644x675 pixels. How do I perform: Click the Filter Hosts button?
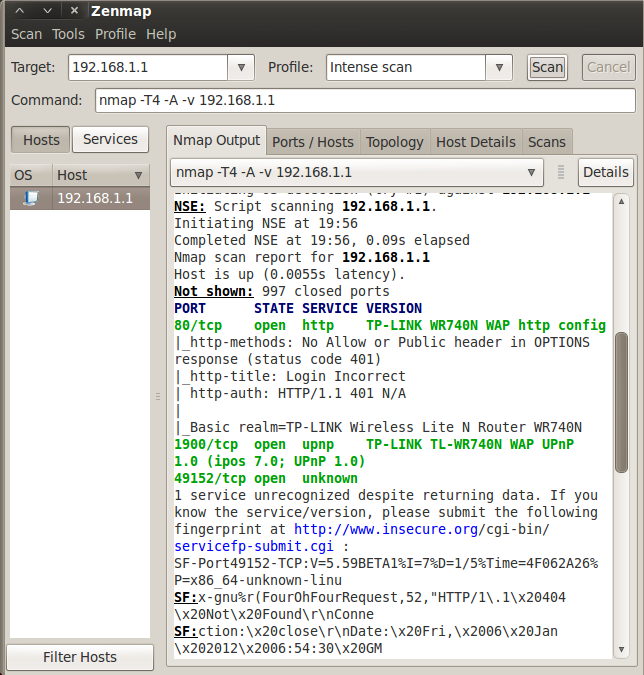(80, 657)
